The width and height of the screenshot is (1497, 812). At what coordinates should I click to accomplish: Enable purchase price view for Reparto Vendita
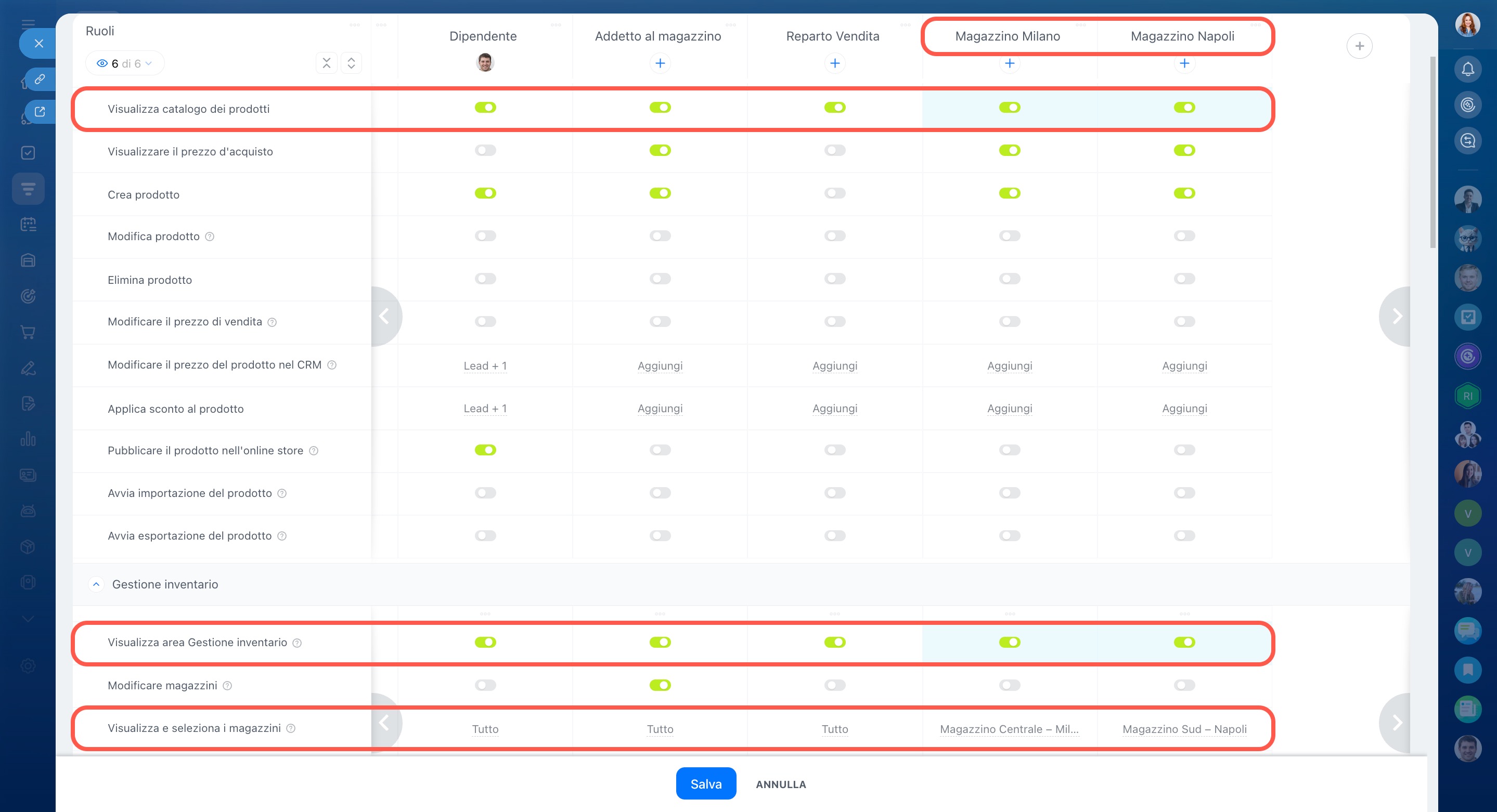[834, 150]
